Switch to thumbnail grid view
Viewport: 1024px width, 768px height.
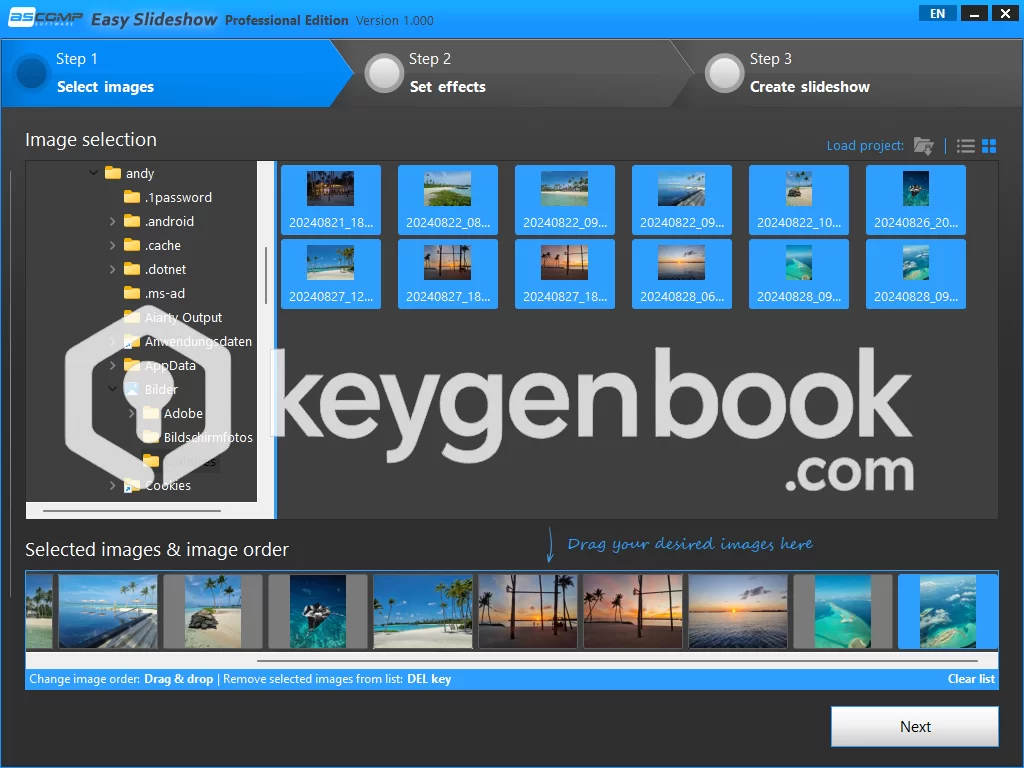(989, 146)
